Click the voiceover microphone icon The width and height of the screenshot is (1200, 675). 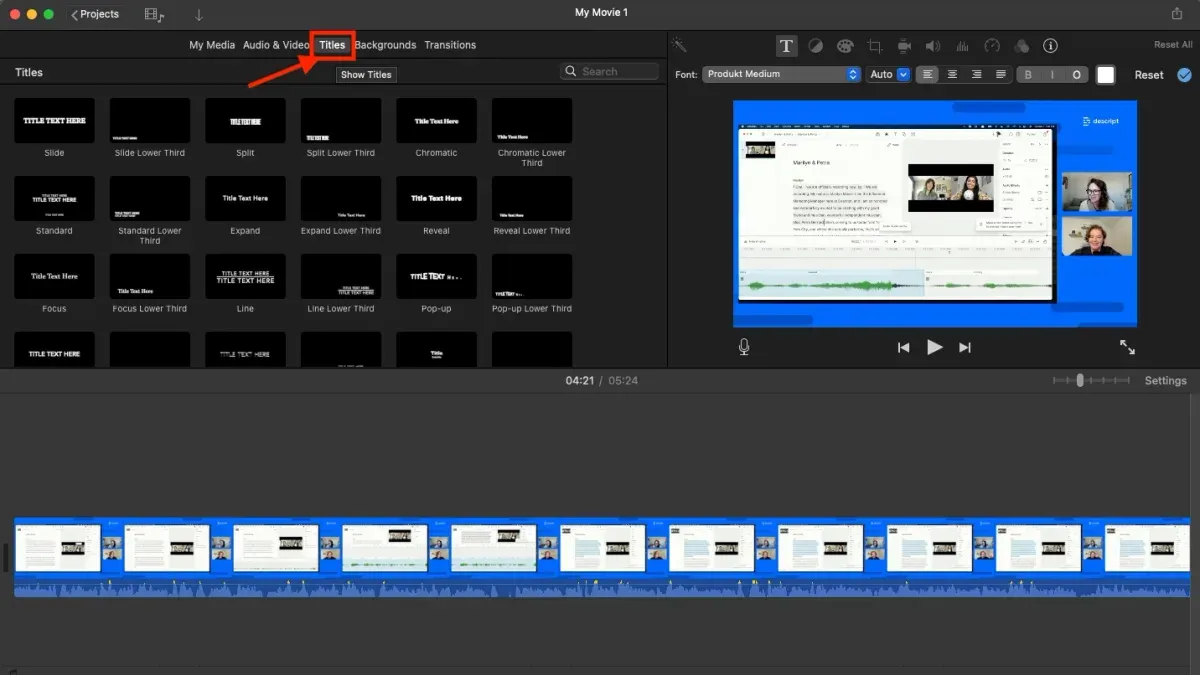[744, 347]
